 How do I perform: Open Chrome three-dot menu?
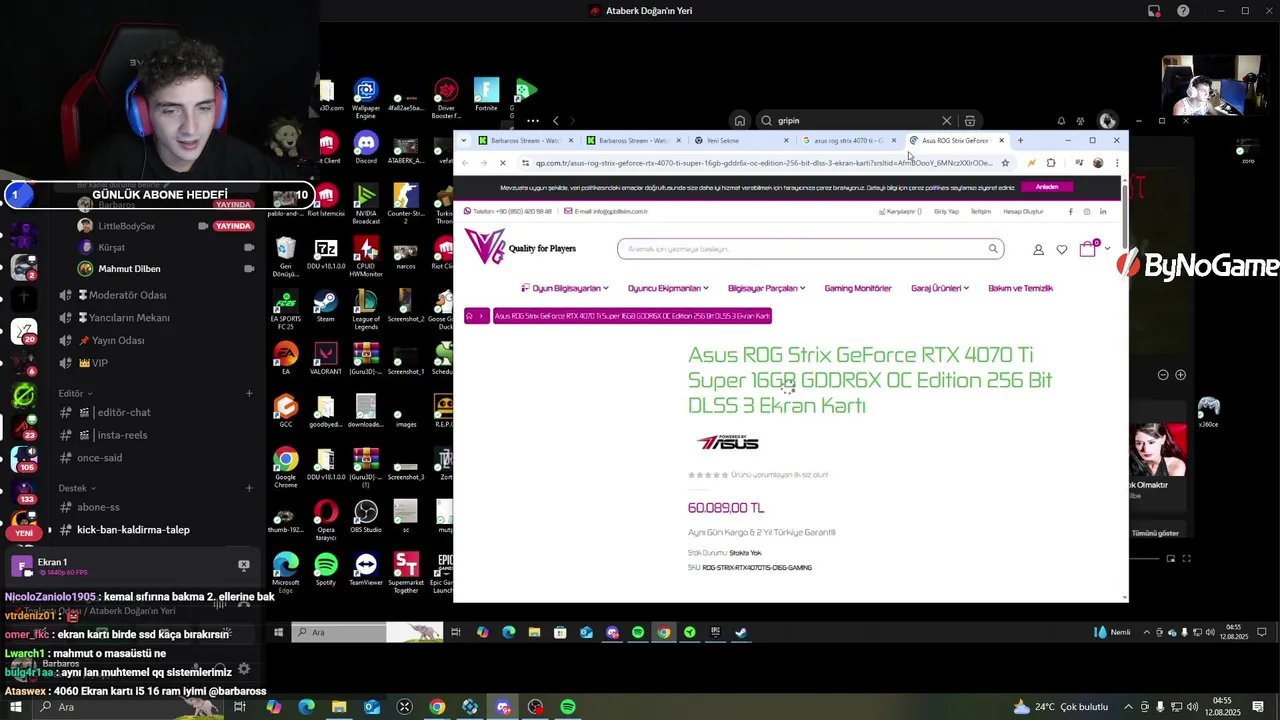(1117, 163)
